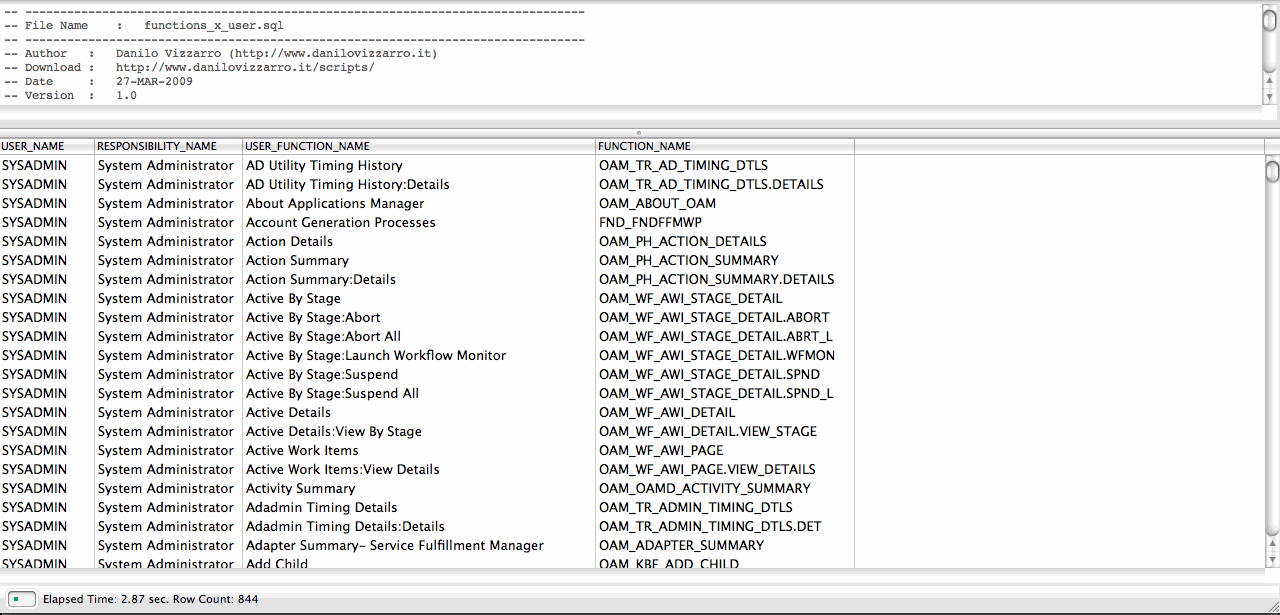Select the OAM_WF_AWI_DETAIL.VIEW_STAGE cell
This screenshot has width=1280, height=615.
pos(725,431)
